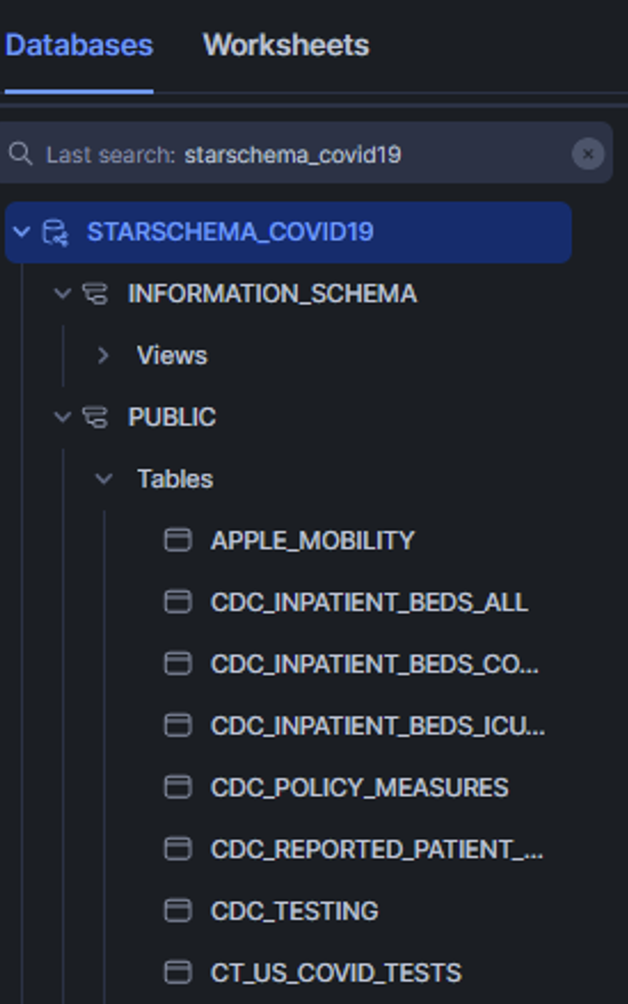Click the PUBLIC schema icon
This screenshot has height=1004, width=628.
(x=95, y=417)
